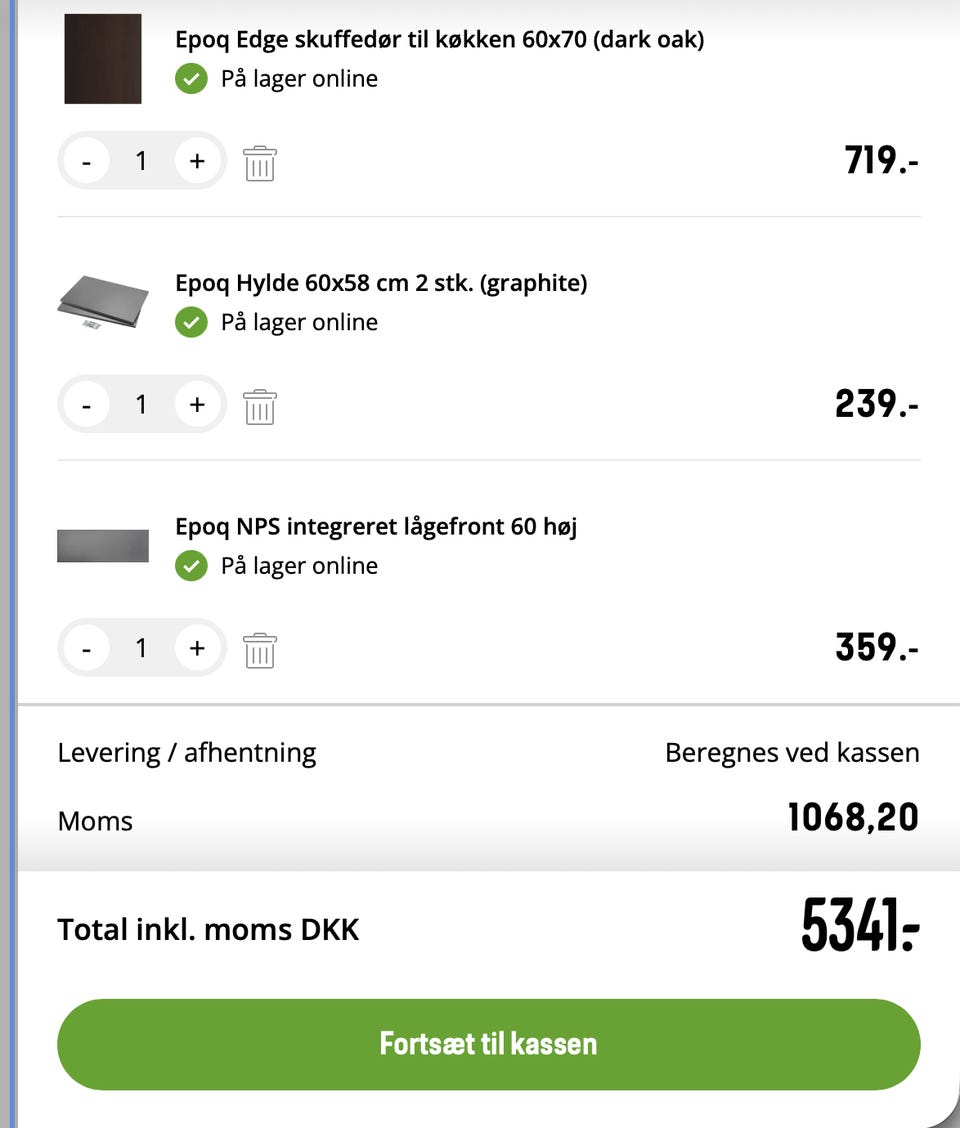Delete Epoq Edge skuffedør from cart
The width and height of the screenshot is (960, 1128).
point(259,162)
